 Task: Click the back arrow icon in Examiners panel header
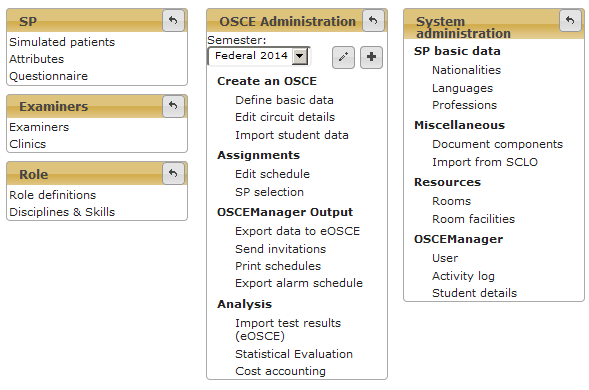coord(173,106)
